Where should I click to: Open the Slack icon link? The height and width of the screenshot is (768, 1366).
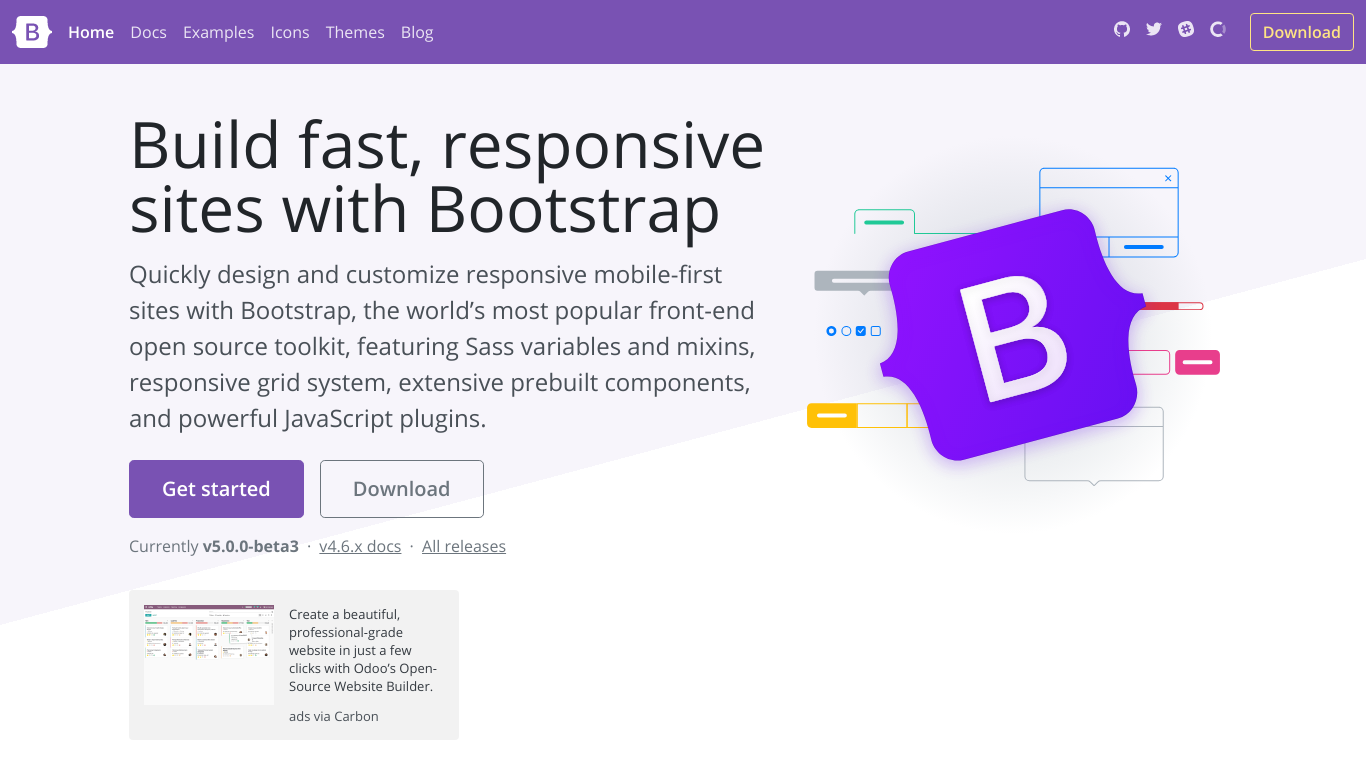tap(1186, 29)
